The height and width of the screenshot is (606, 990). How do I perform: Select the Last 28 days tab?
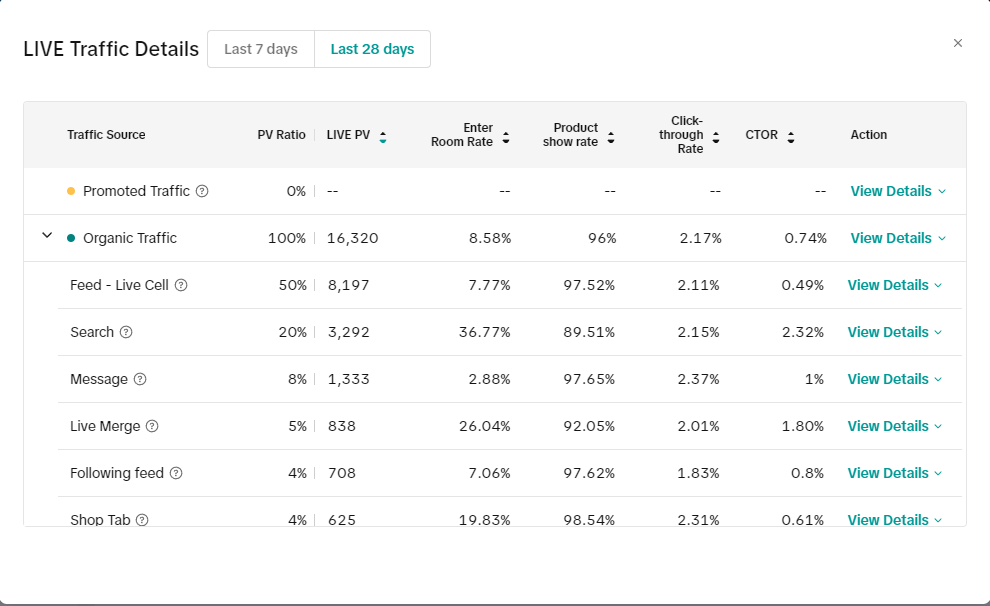coord(372,49)
